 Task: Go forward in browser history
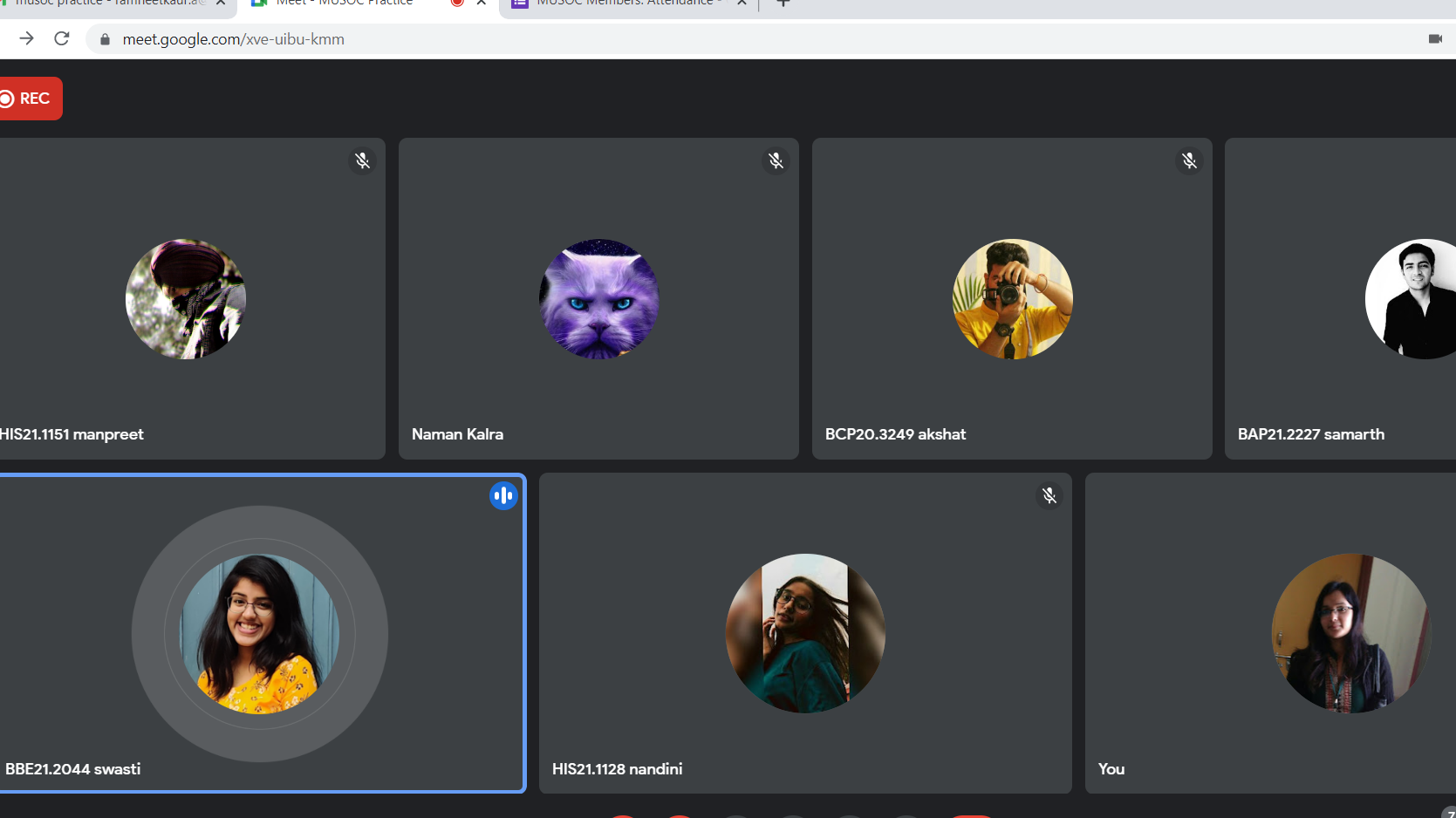(26, 38)
